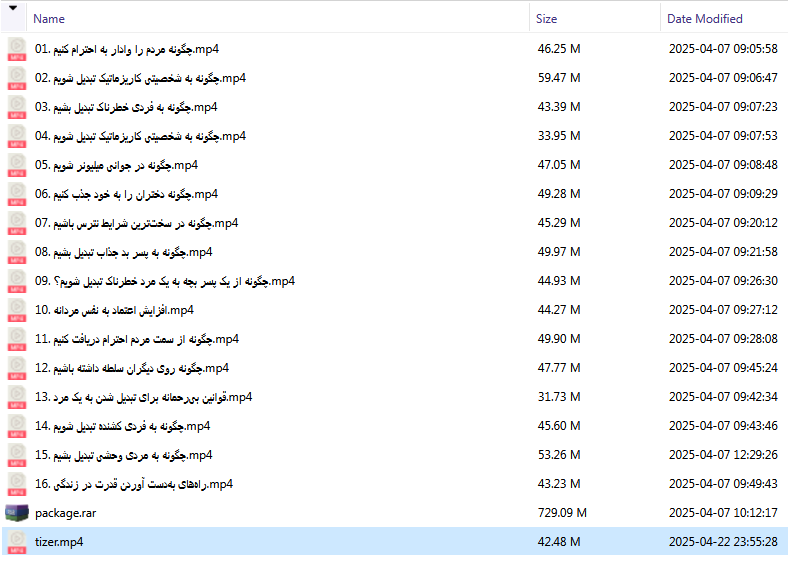Image resolution: width=788 pixels, height=575 pixels.
Task: Click the 42.48 M size value
Action: 559,542
